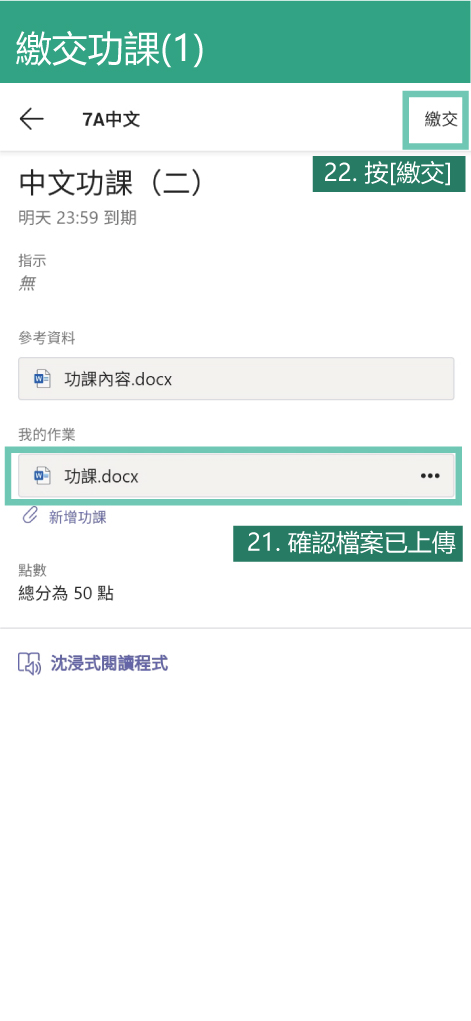Screen dimensions: 471x1021
Task: Click the Word icon of 功課.docx
Action: click(42, 476)
